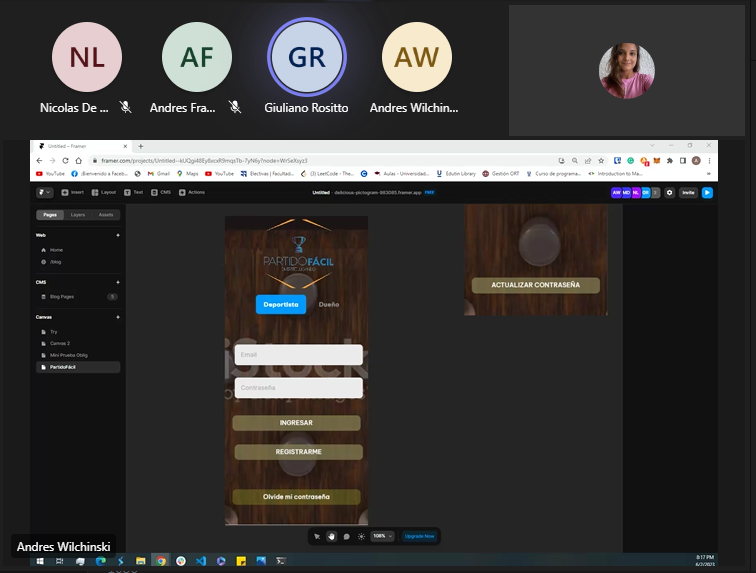Click the participant video thumbnail photo
This screenshot has height=573, width=756.
click(x=627, y=71)
